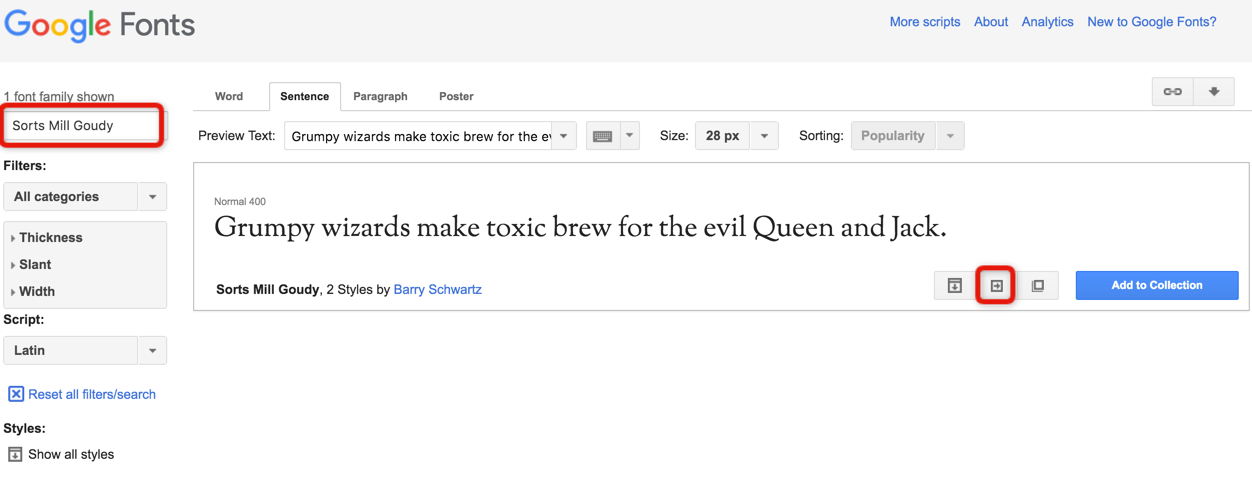This screenshot has height=477, width=1252.
Task: Toggle Show all styles option
Action: pos(61,454)
